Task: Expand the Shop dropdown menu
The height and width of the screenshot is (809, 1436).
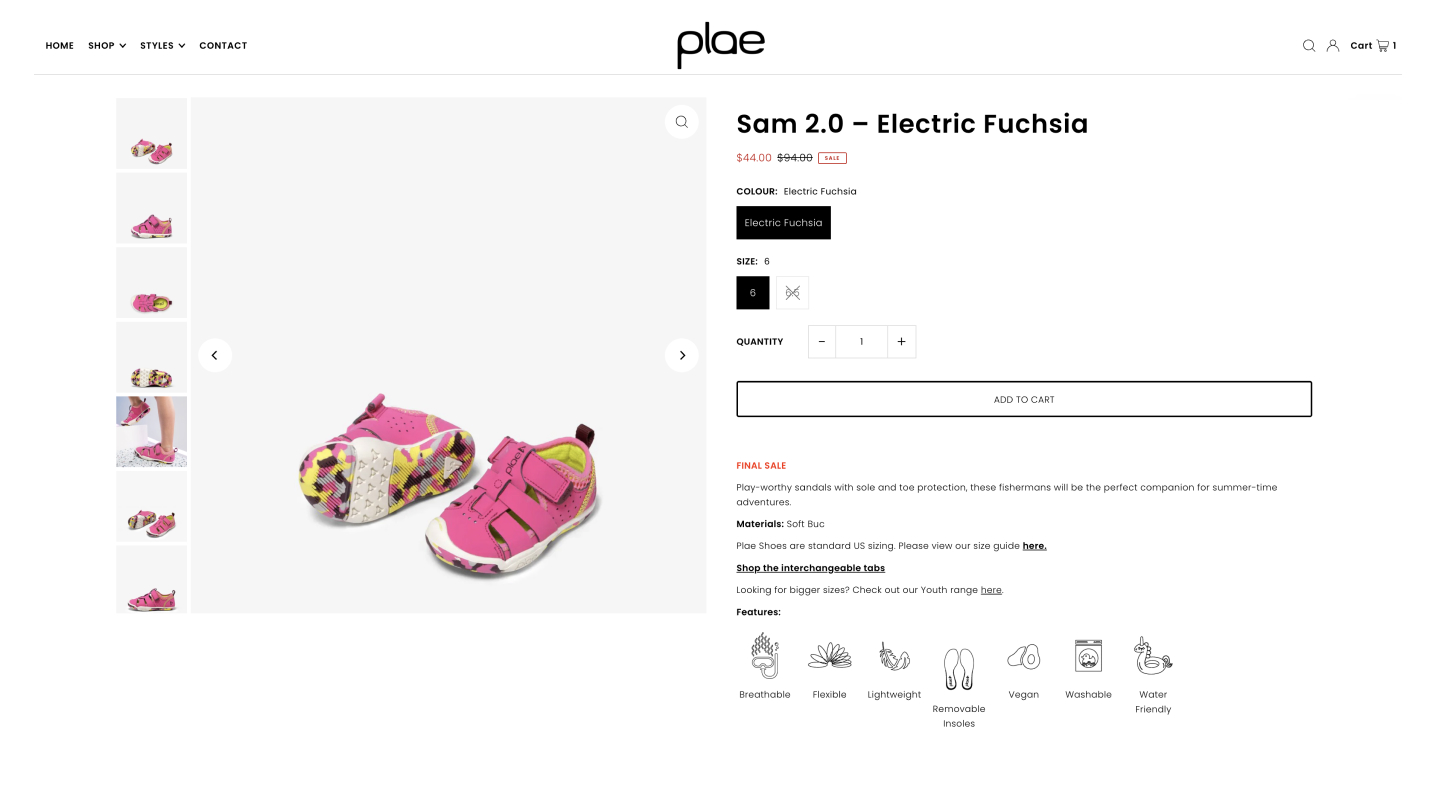Action: pos(106,46)
